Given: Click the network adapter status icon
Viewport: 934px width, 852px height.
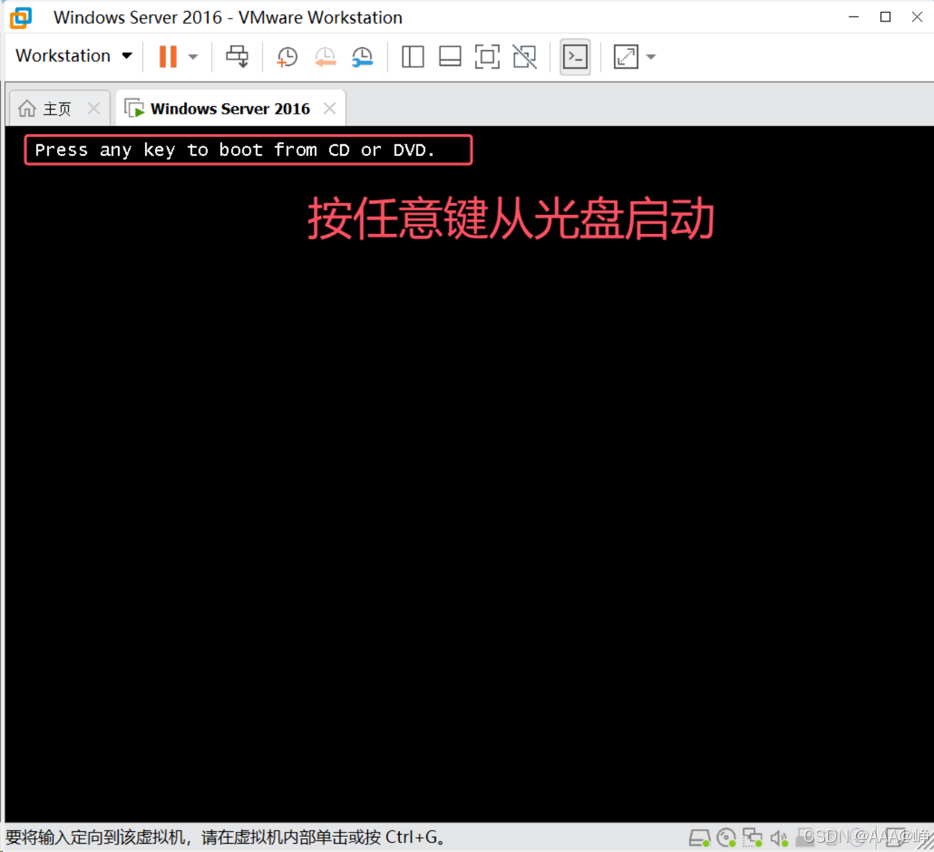Looking at the screenshot, I should click(x=752, y=838).
